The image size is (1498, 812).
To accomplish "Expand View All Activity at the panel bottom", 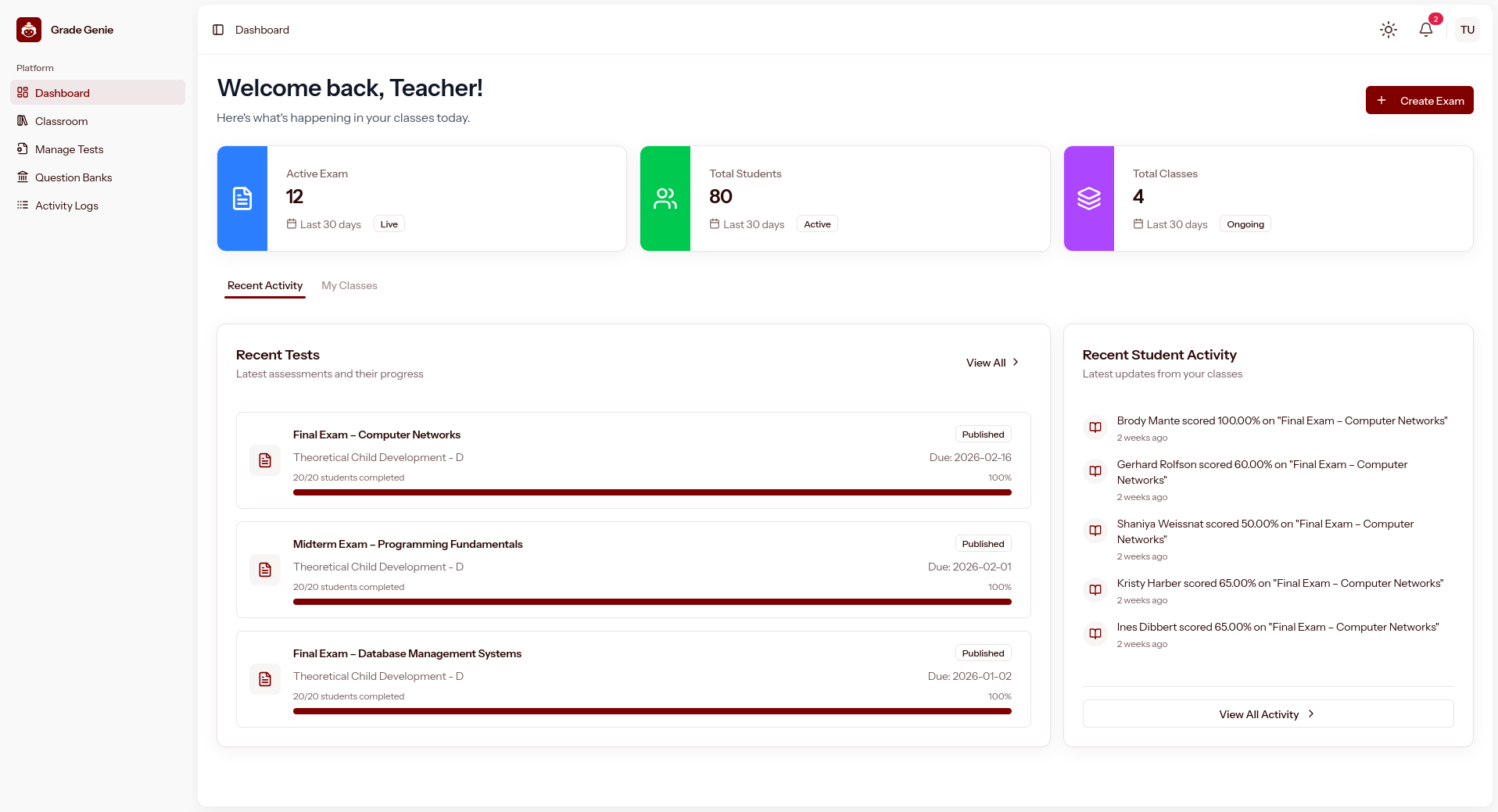I will [1267, 714].
